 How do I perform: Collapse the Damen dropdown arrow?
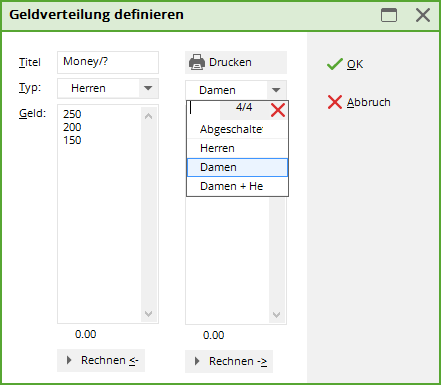[x=276, y=90]
